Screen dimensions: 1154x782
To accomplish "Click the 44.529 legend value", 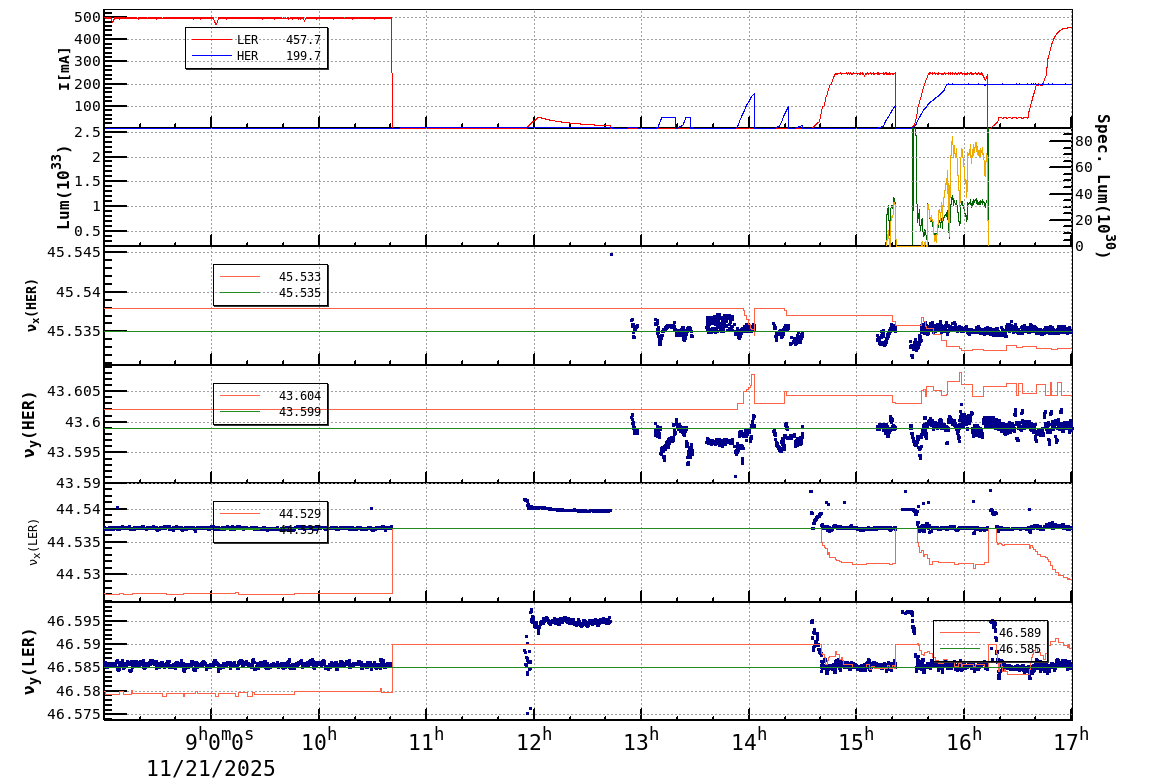I will pos(300,514).
